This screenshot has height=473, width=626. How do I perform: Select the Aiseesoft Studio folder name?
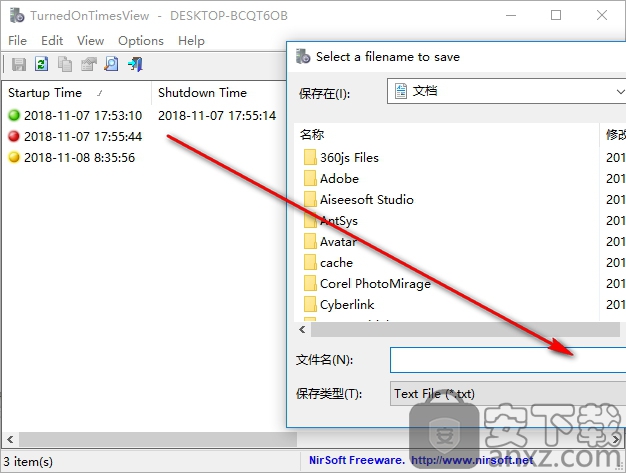(x=367, y=200)
